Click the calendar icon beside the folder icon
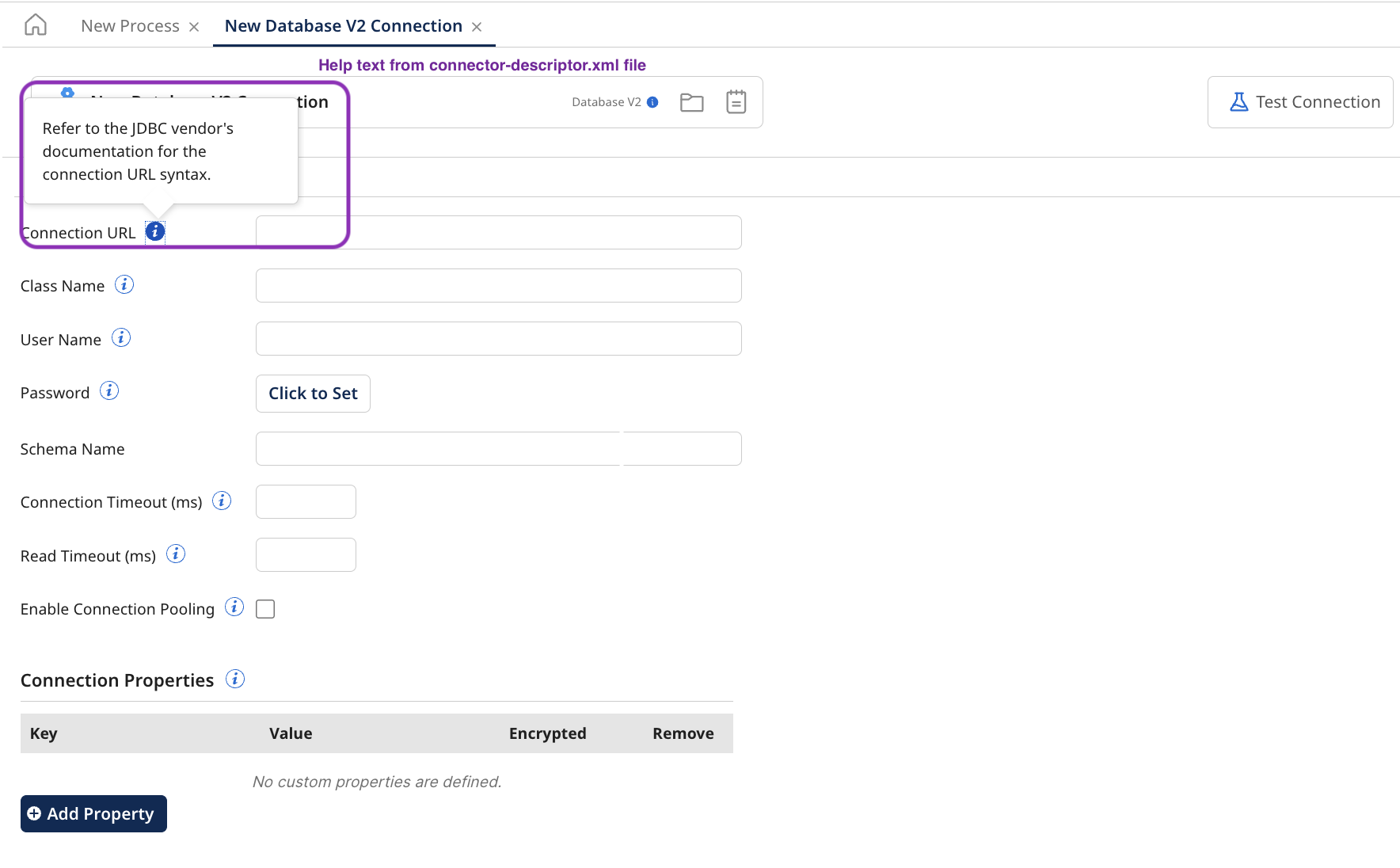Screen dimensions: 1400x868 click(736, 101)
